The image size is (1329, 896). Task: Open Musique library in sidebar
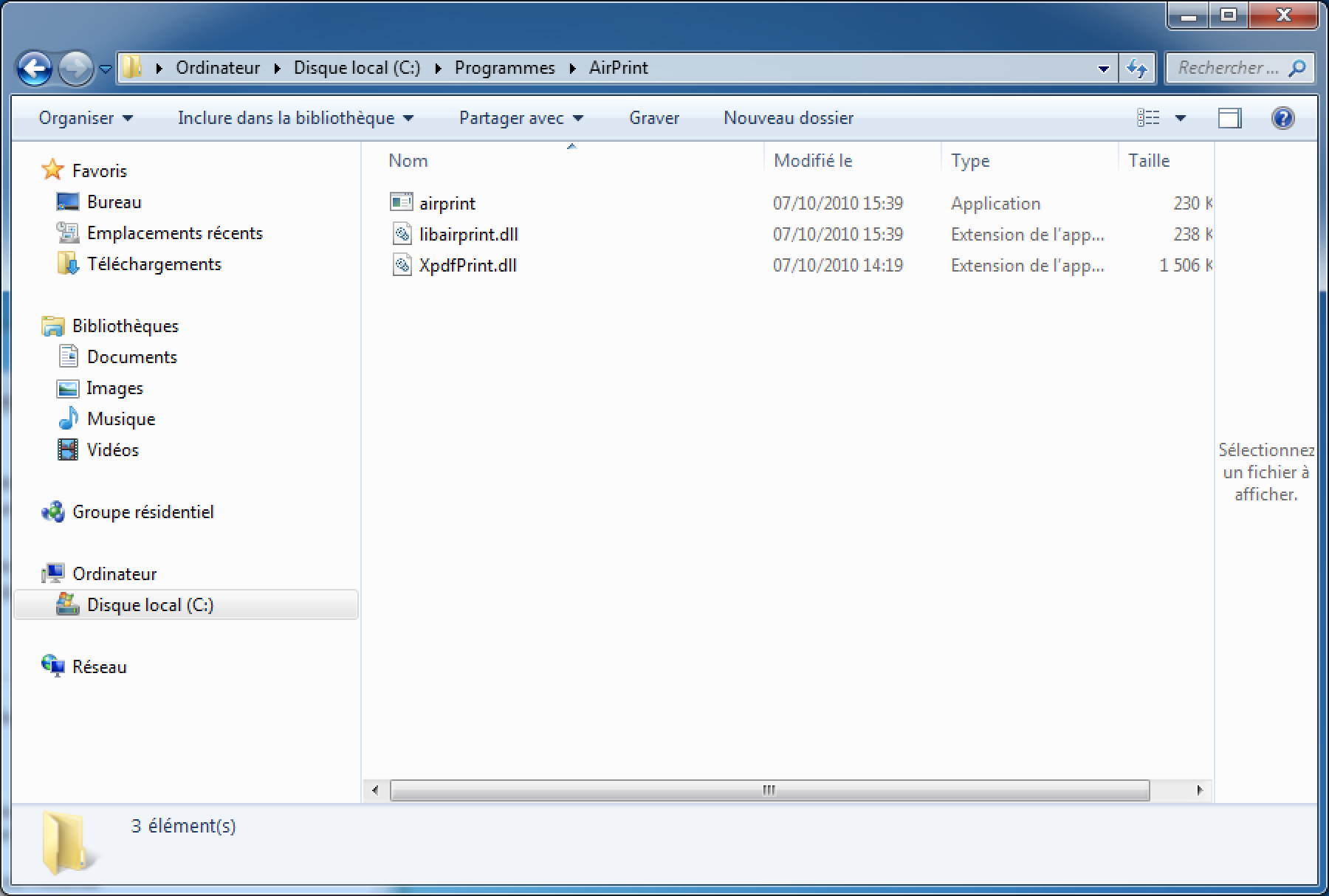[121, 419]
